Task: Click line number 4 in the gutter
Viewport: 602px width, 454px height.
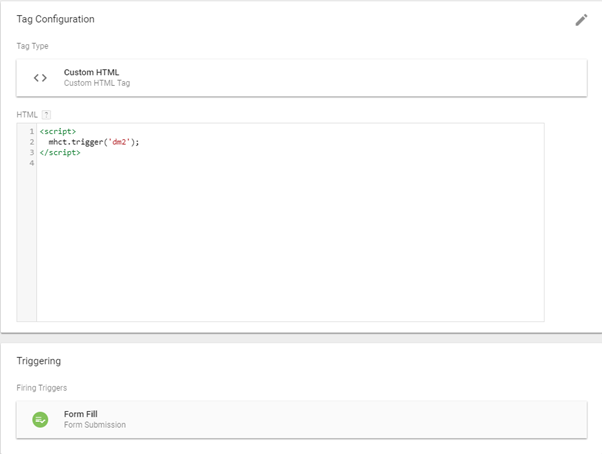Action: pos(32,163)
